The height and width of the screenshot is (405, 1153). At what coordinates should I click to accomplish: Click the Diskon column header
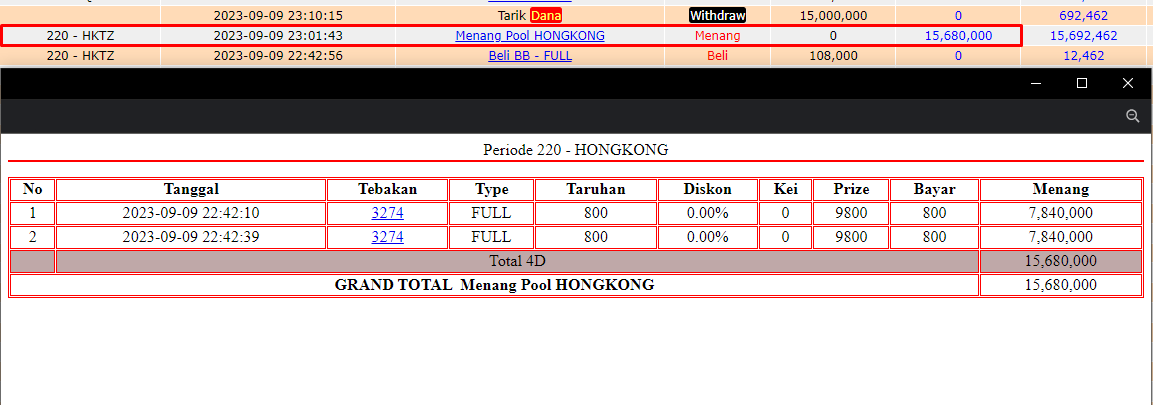pos(707,189)
